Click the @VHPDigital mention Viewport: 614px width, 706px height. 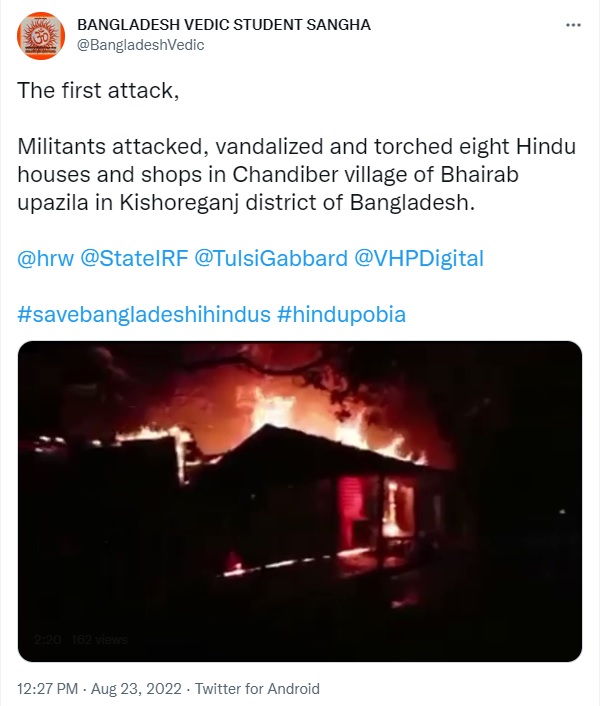click(419, 258)
